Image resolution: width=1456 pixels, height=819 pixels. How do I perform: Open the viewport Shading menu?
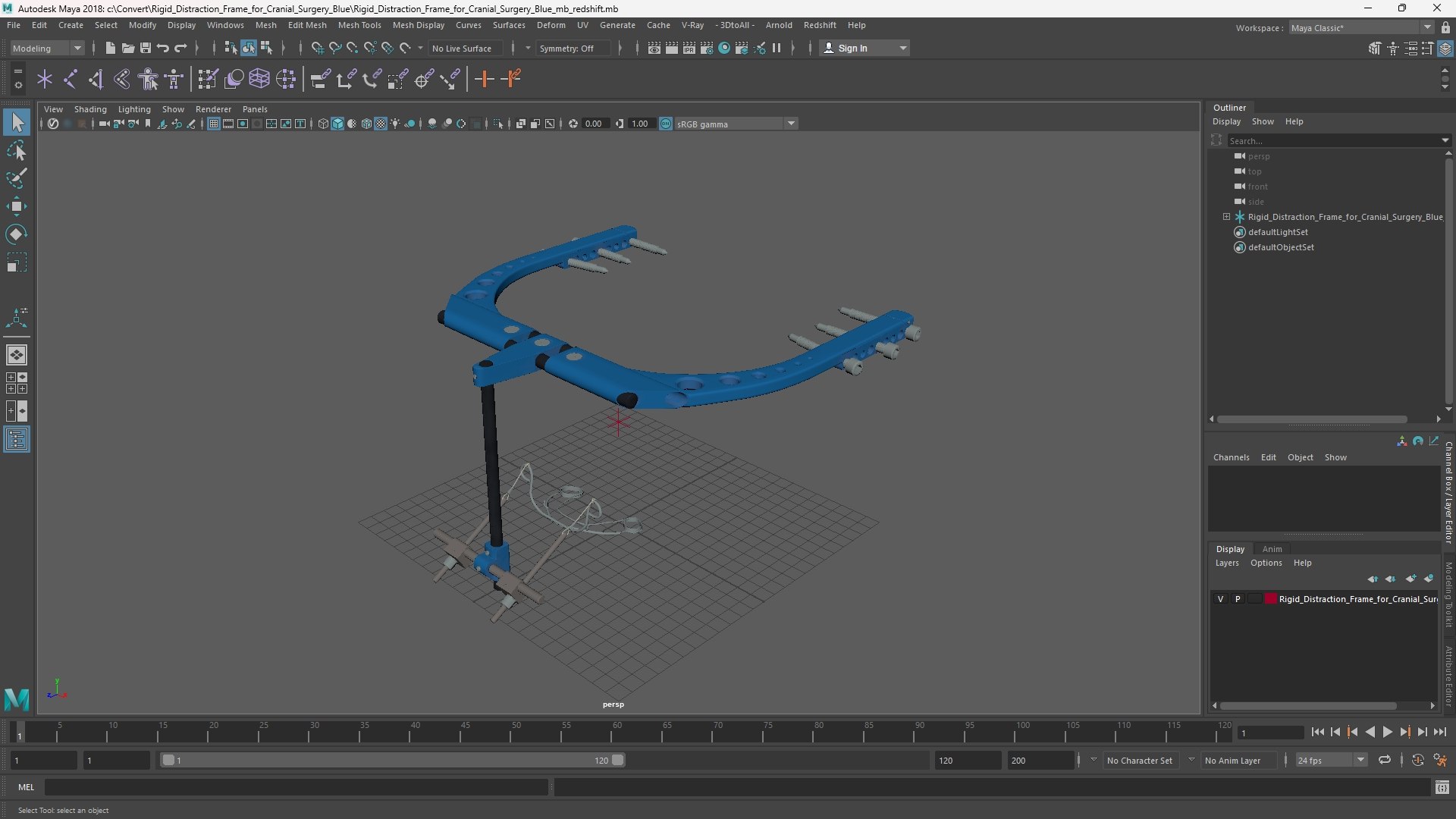pyautogui.click(x=90, y=109)
